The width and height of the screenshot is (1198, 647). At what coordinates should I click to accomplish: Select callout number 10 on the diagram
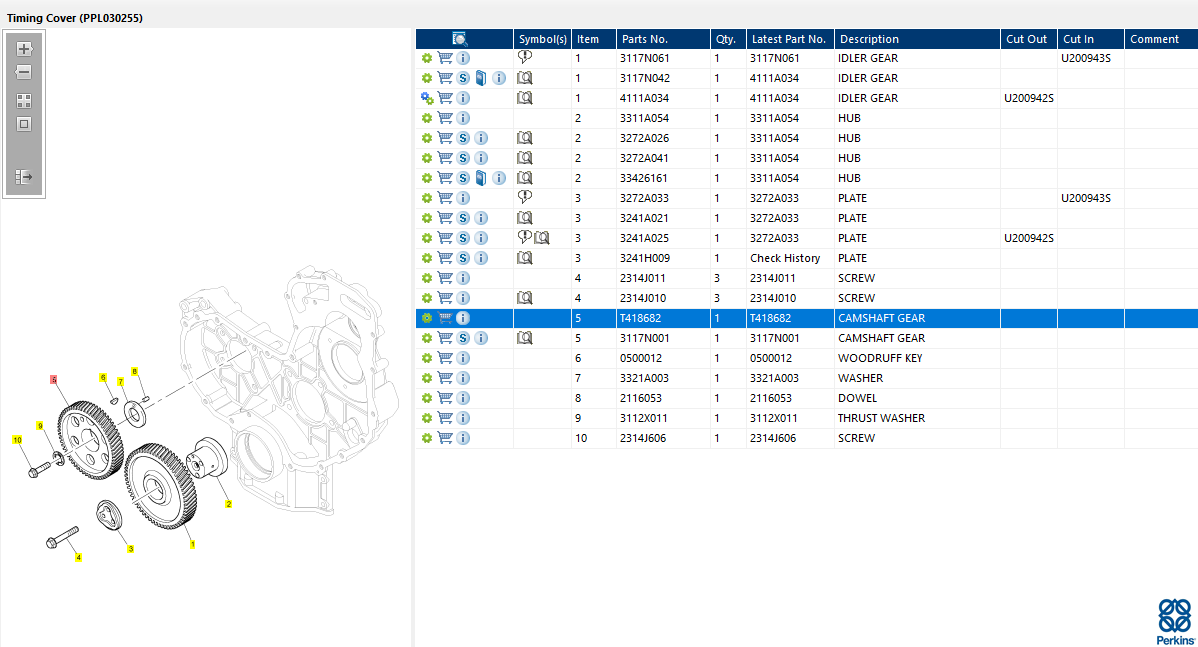(x=17, y=440)
